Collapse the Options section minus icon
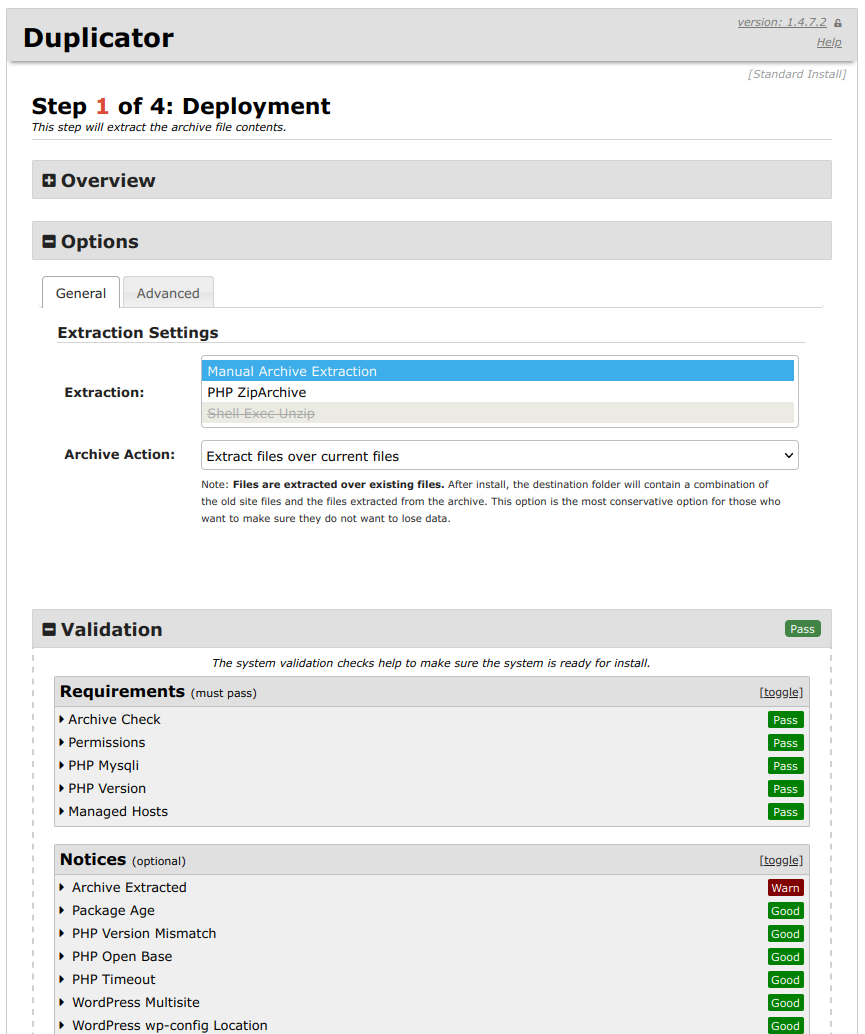865x1034 pixels. tap(49, 241)
